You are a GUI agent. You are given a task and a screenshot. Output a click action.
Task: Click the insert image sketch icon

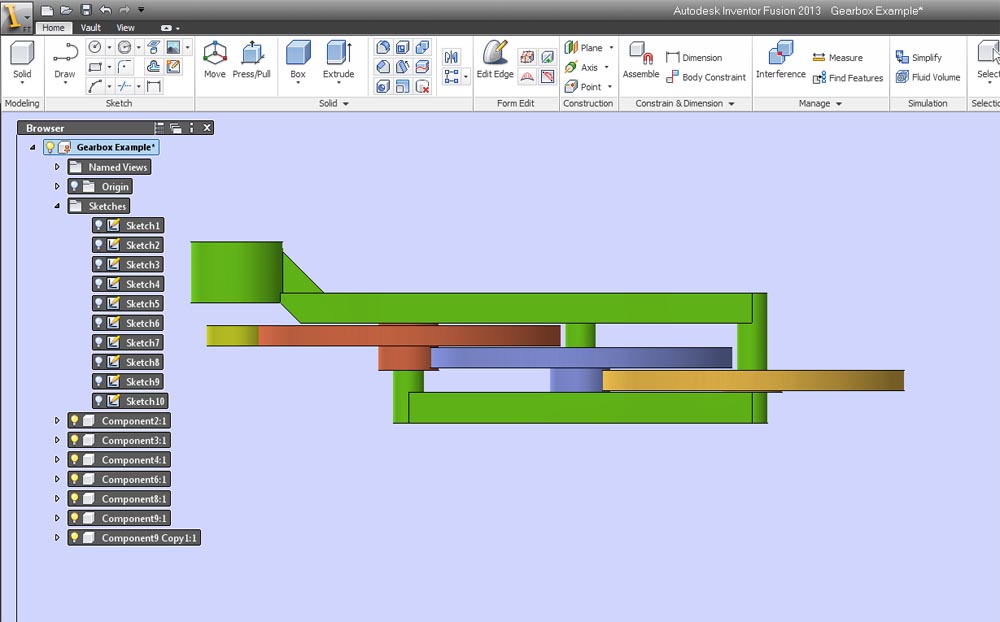173,47
